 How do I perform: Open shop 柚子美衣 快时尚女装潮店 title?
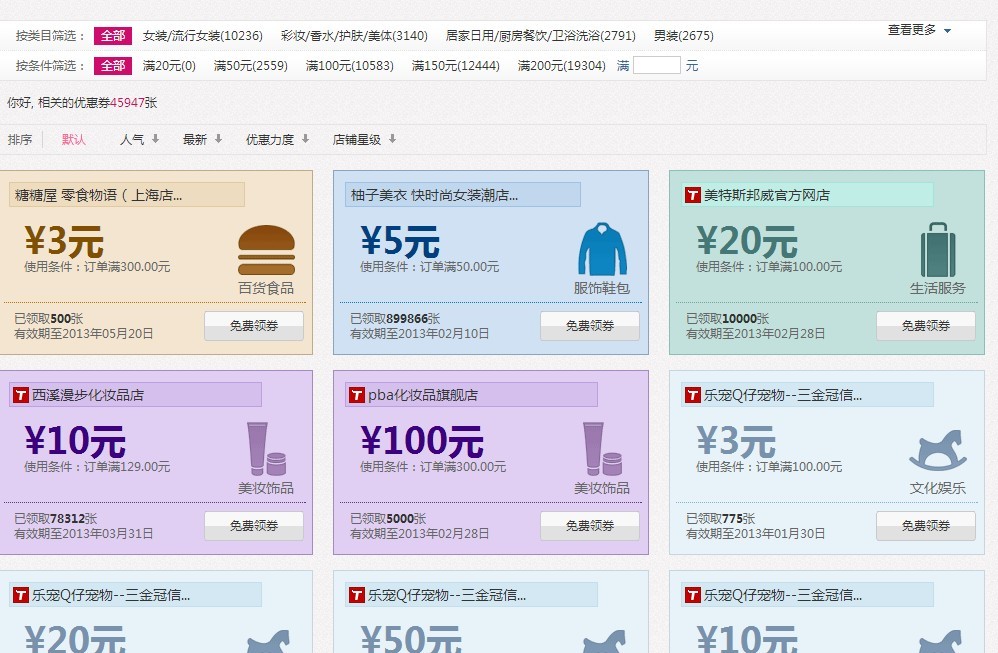click(x=434, y=195)
